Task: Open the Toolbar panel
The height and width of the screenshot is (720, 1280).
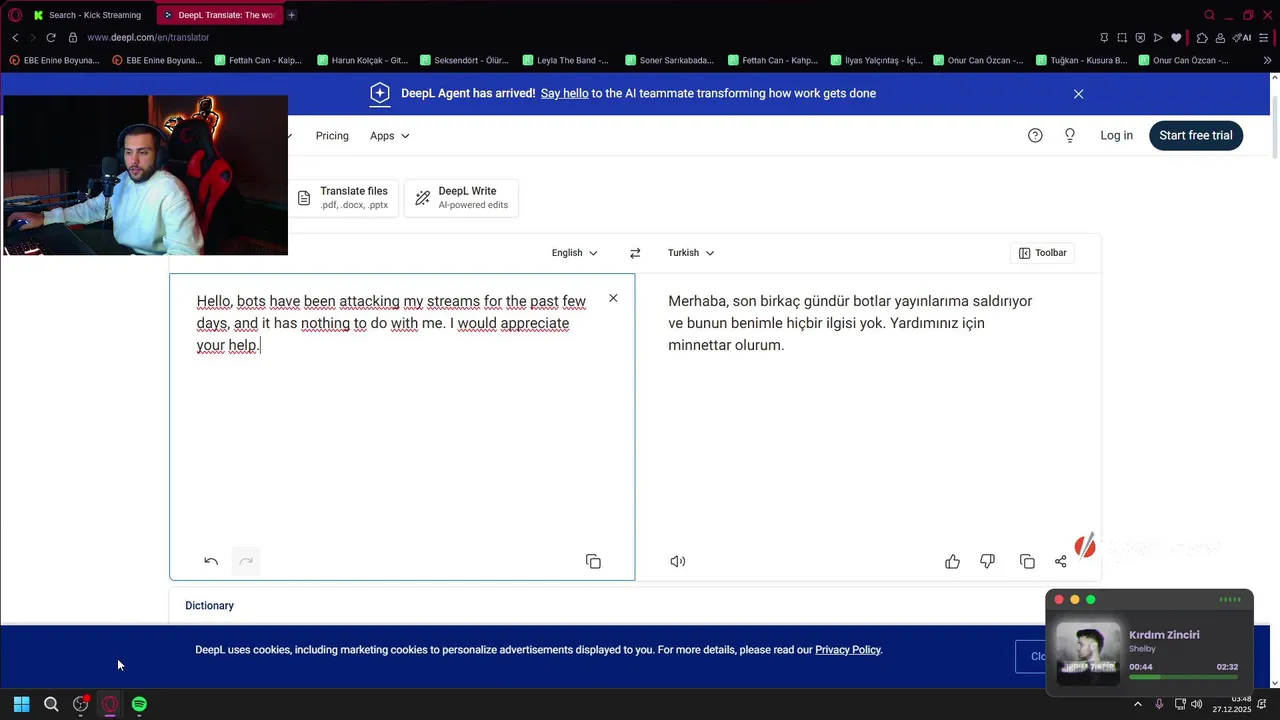Action: click(1042, 253)
